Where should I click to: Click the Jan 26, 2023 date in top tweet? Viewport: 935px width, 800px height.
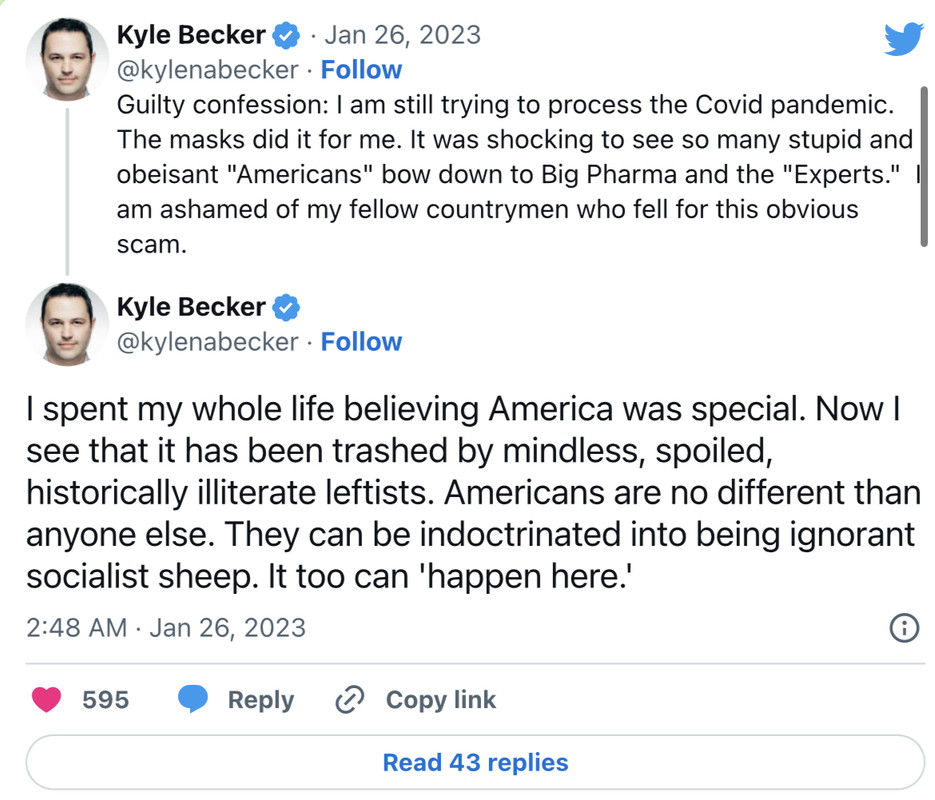(402, 35)
